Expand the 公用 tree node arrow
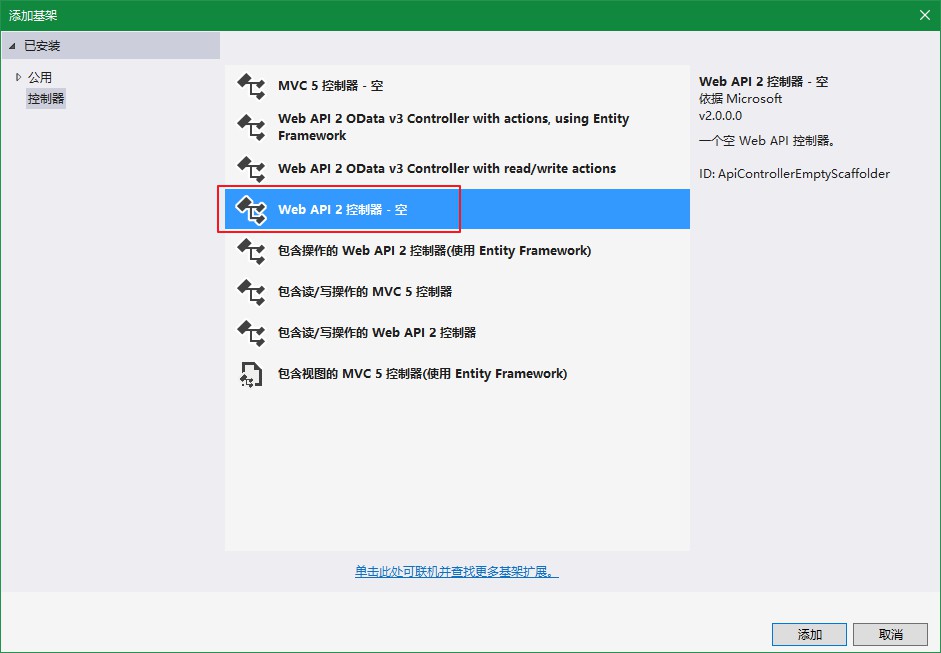The width and height of the screenshot is (941, 653). pyautogui.click(x=18, y=77)
